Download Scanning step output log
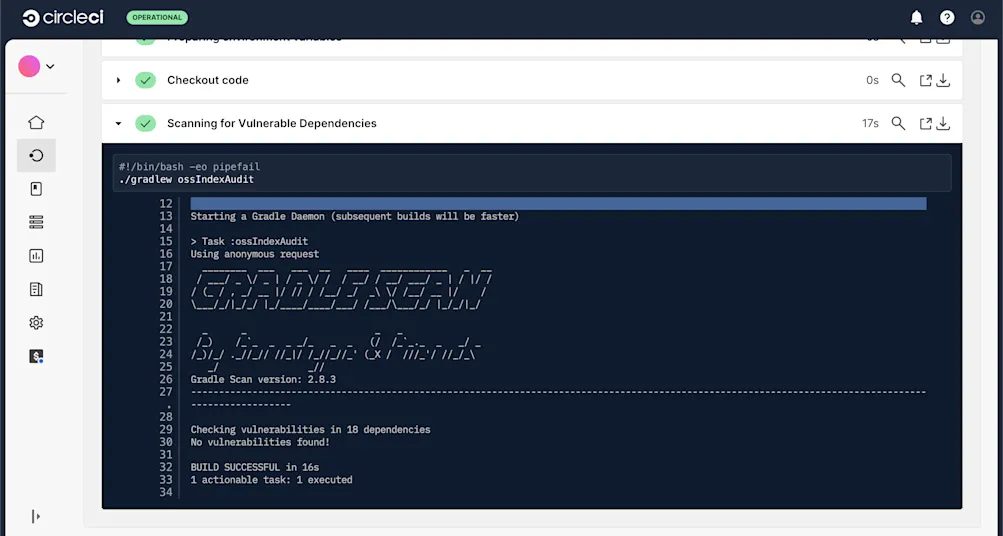Screen dimensions: 1003x536 (944, 124)
